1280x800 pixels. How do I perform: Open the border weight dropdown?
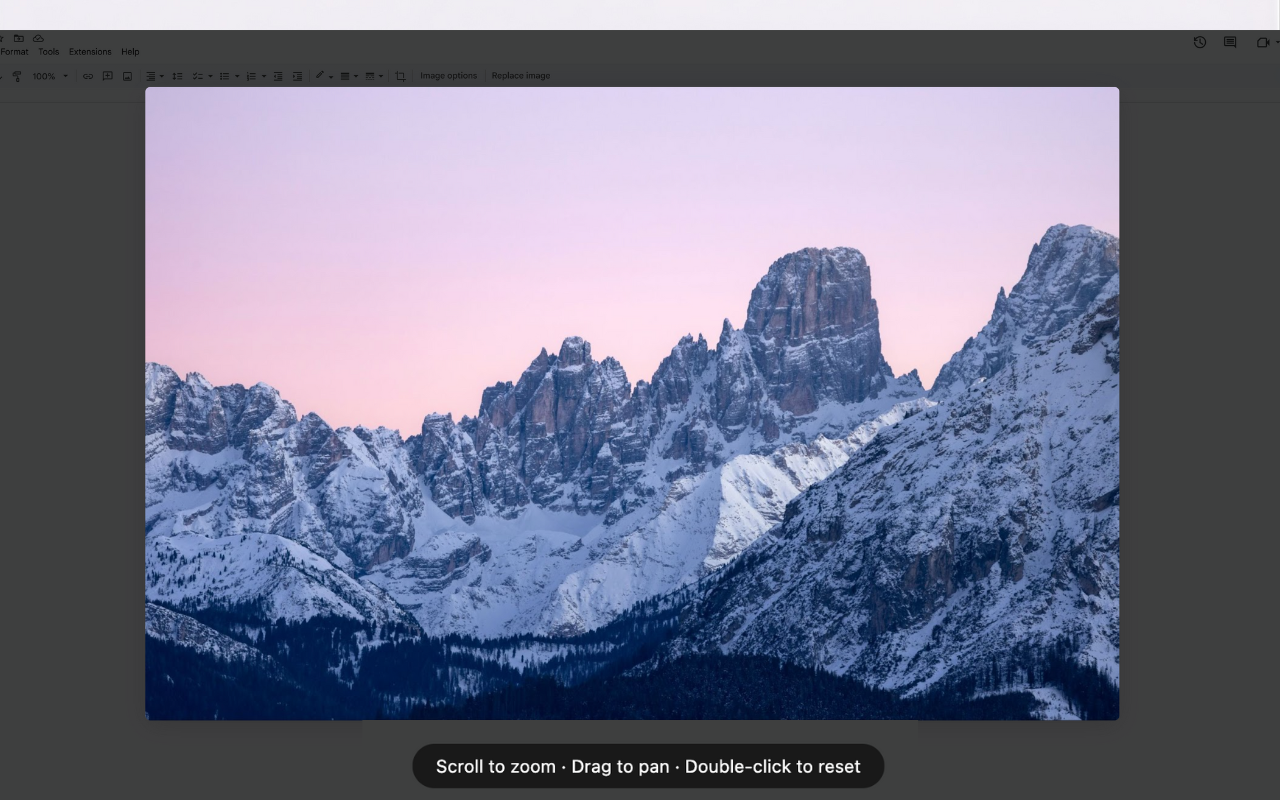(349, 76)
